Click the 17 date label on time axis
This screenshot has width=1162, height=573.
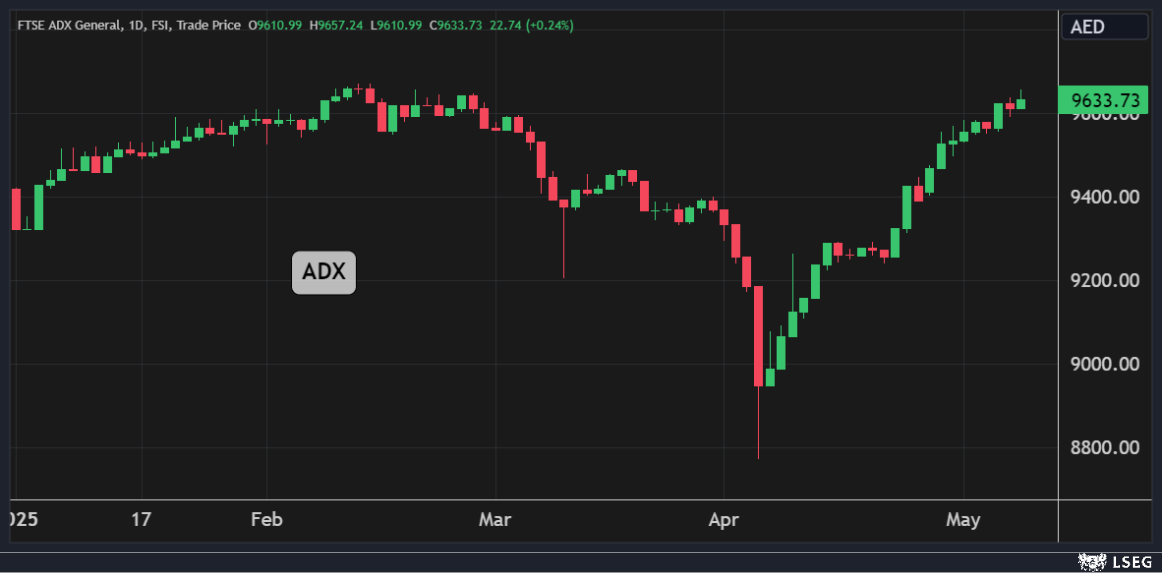pos(141,520)
